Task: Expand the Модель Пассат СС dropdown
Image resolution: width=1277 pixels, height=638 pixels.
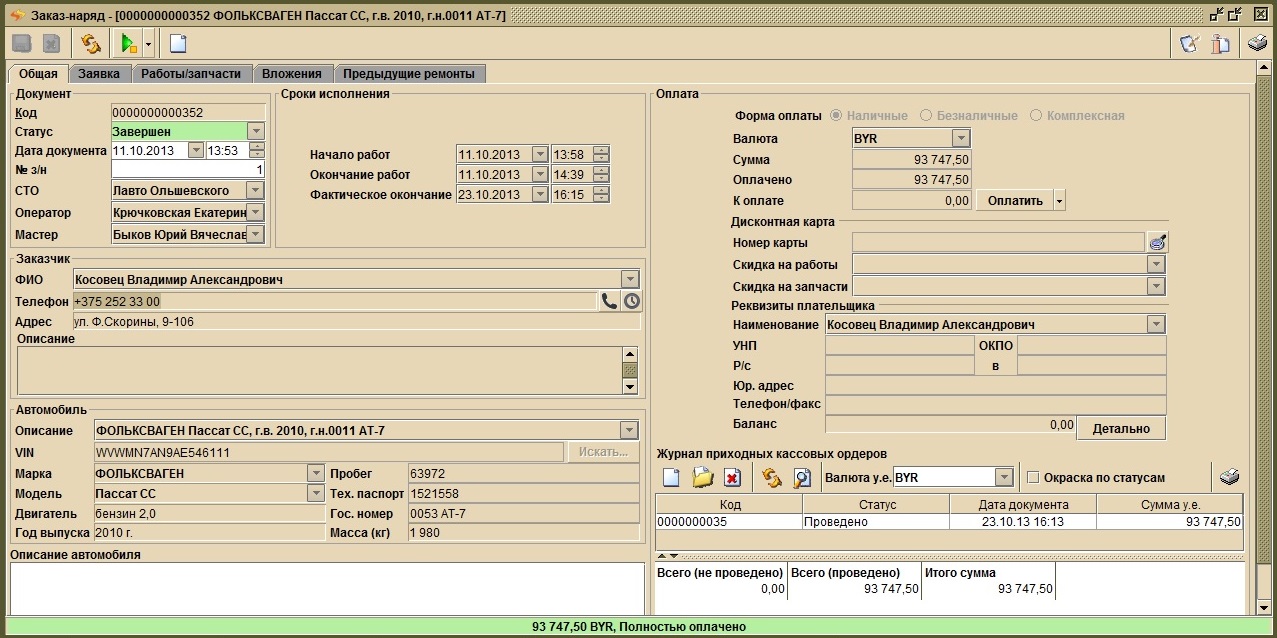Action: [315, 493]
